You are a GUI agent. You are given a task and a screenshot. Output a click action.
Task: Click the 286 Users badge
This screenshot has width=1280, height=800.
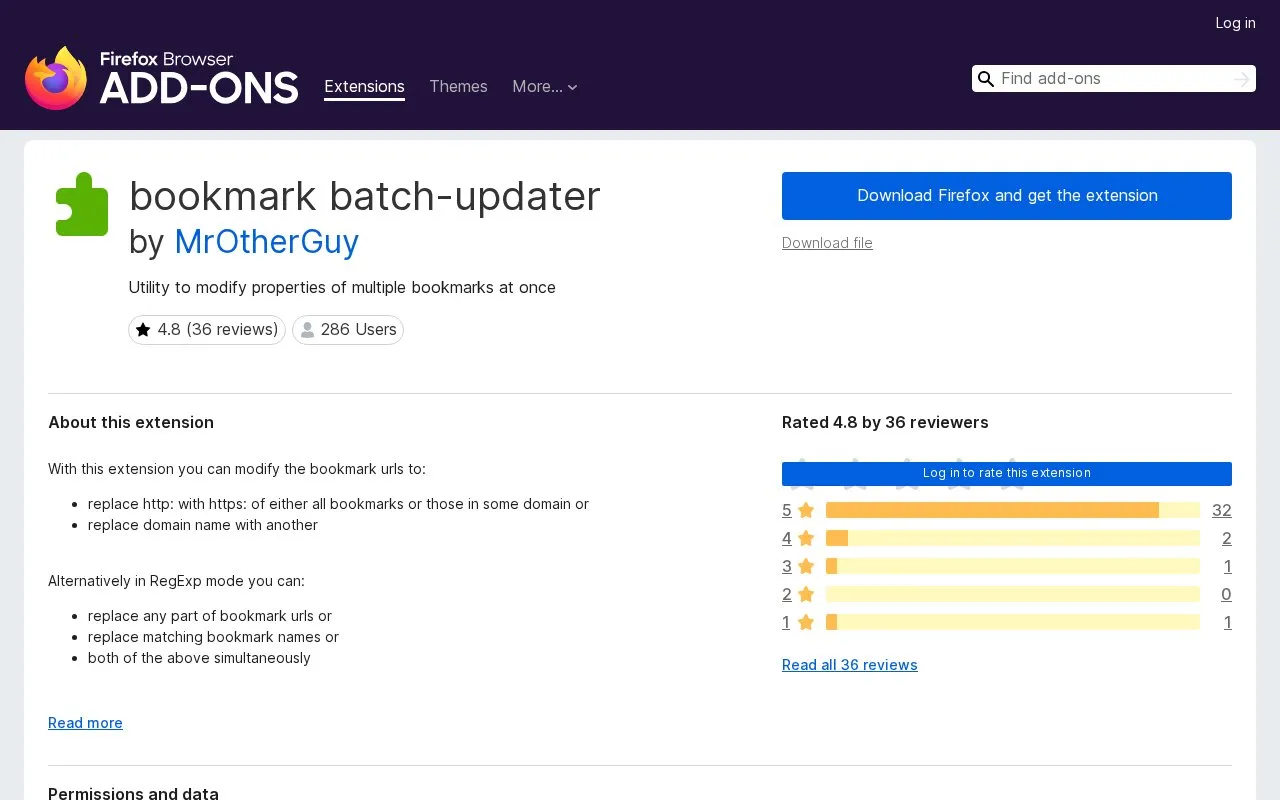click(348, 330)
